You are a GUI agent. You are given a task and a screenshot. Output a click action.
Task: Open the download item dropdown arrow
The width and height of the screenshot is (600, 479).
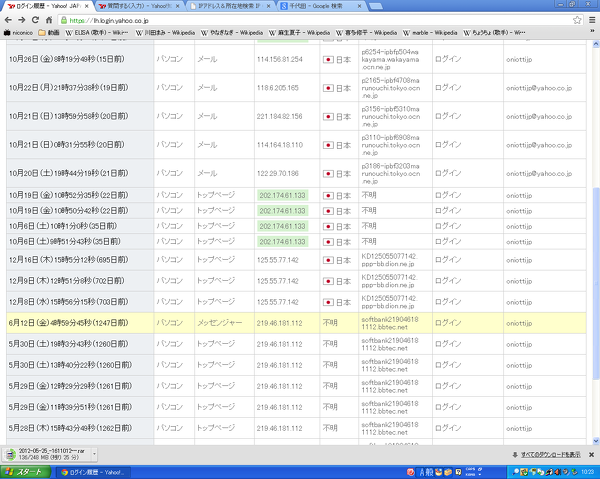coord(94,454)
